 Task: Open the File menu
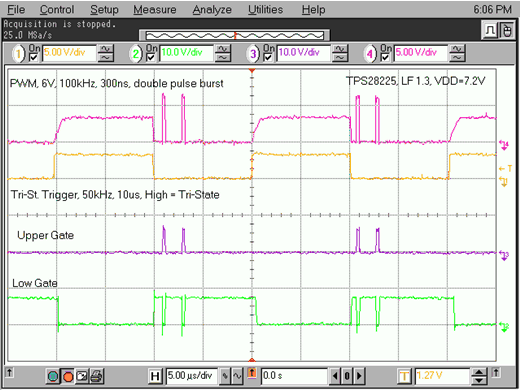[16, 9]
